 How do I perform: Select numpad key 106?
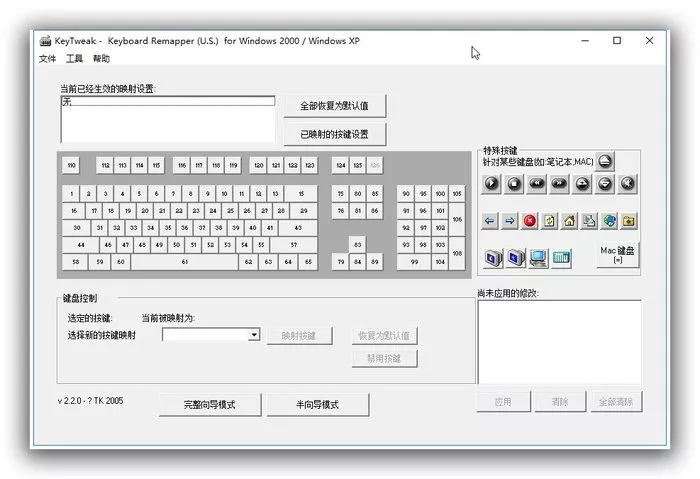point(457,219)
